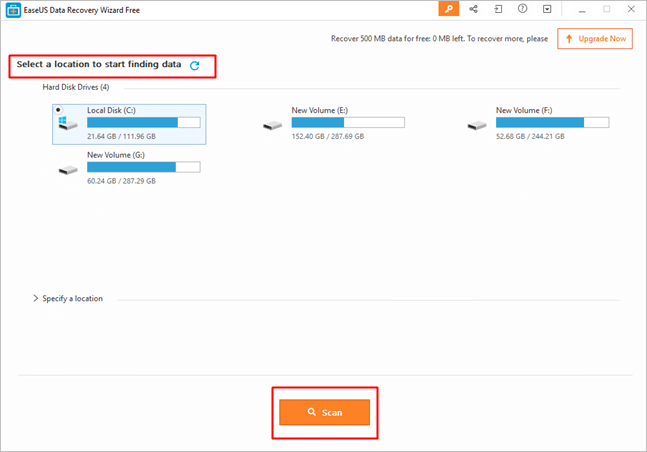Click the Hard Disk Drives (4) header
Screen dimensions: 647x452
pyautogui.click(x=75, y=87)
